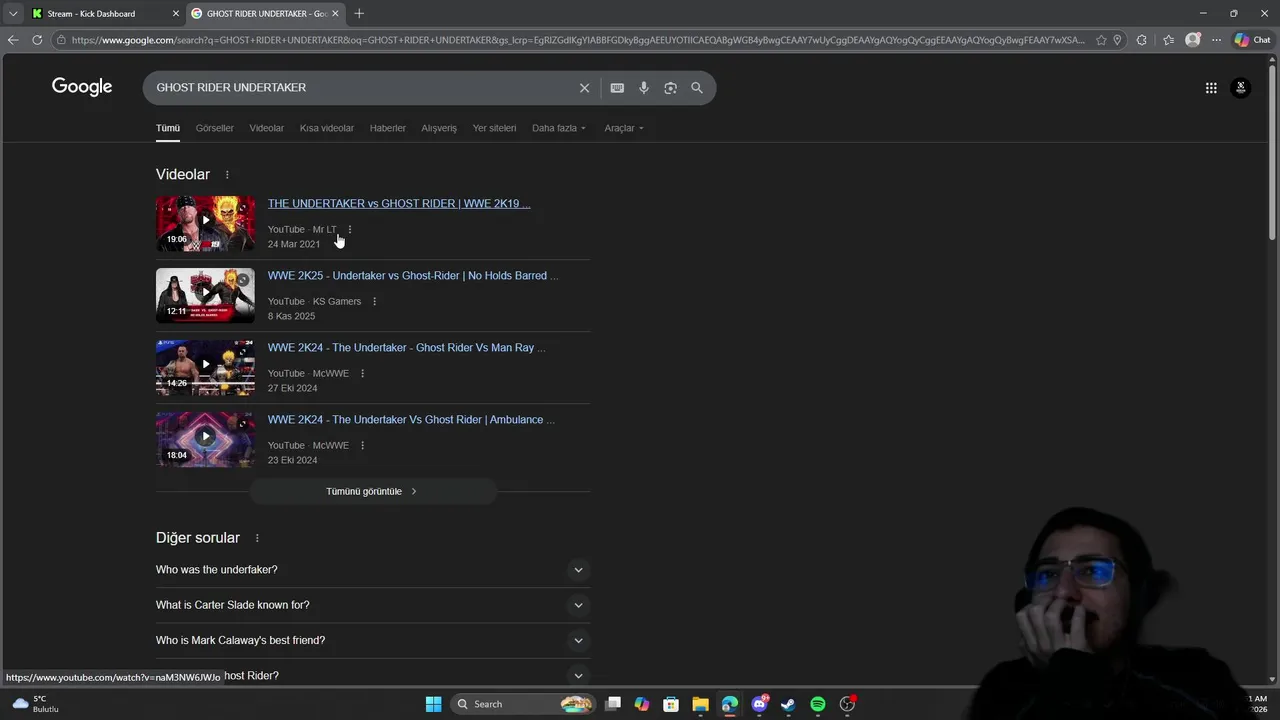1280x720 pixels.
Task: Click the browser address bar URL
Action: [578, 40]
